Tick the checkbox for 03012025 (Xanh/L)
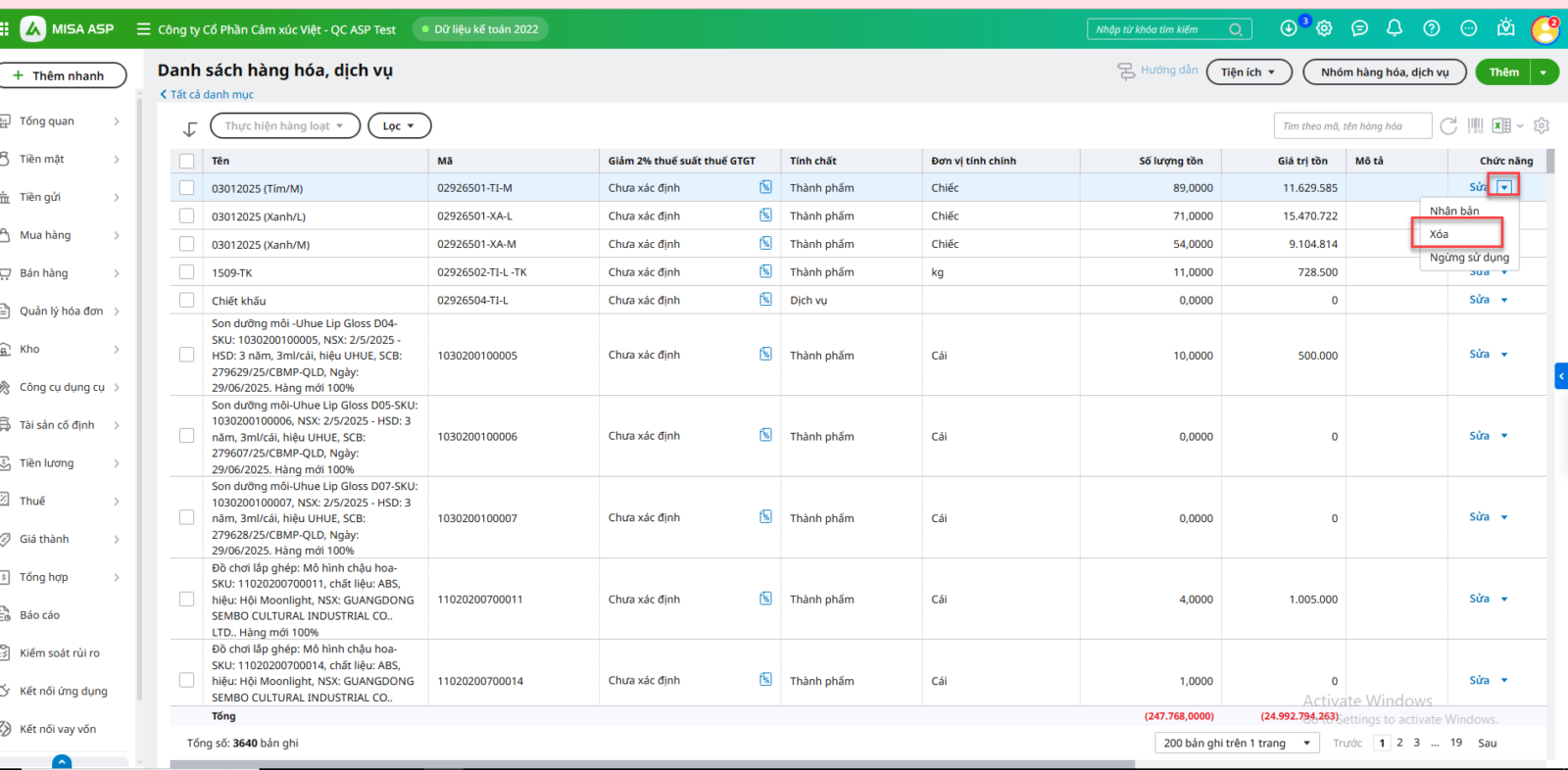1568x770 pixels. (187, 216)
